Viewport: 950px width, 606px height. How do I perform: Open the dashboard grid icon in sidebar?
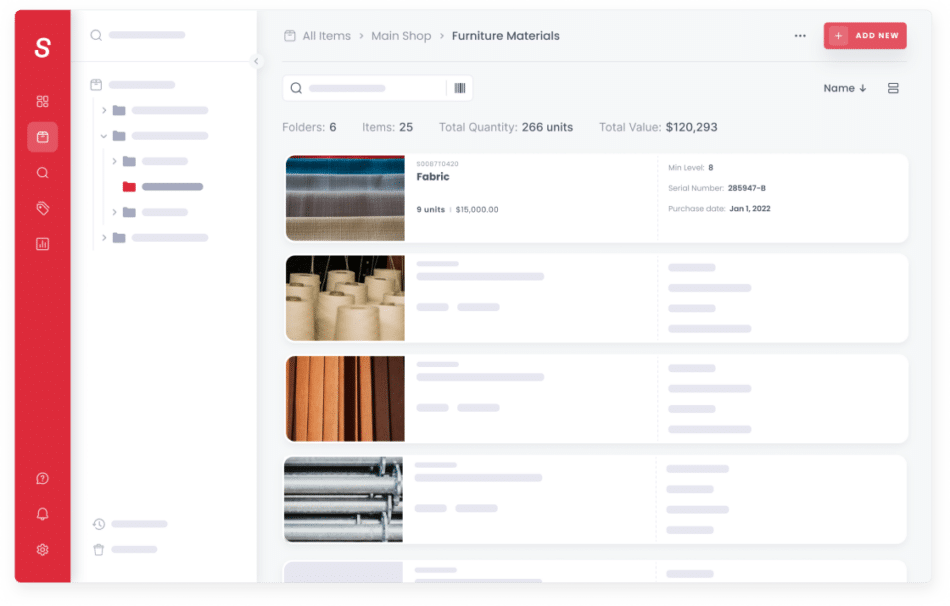[42, 101]
